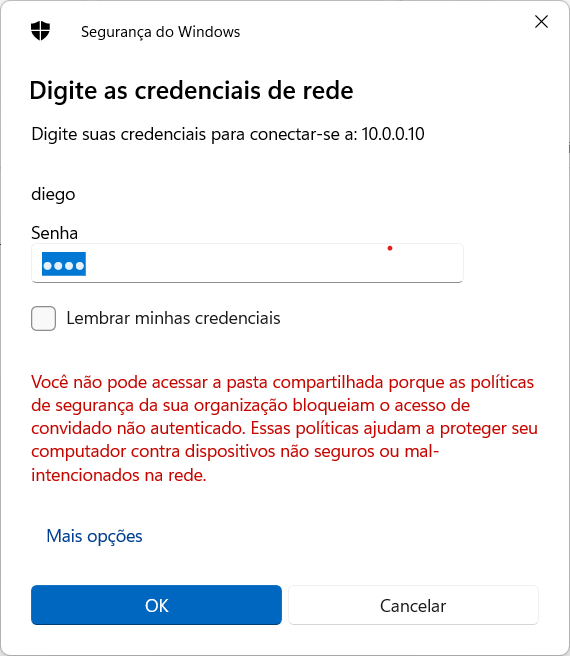Click the highlighted password dots
This screenshot has width=570, height=656.
click(x=64, y=264)
